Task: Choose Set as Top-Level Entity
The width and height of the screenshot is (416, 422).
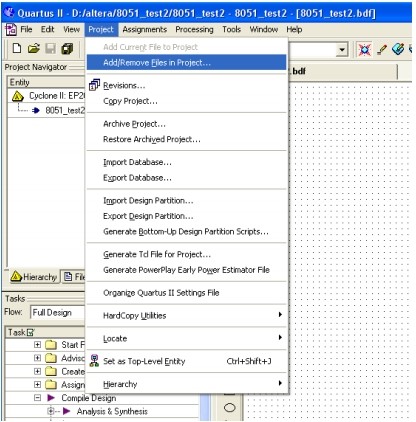Action: [x=186, y=361]
